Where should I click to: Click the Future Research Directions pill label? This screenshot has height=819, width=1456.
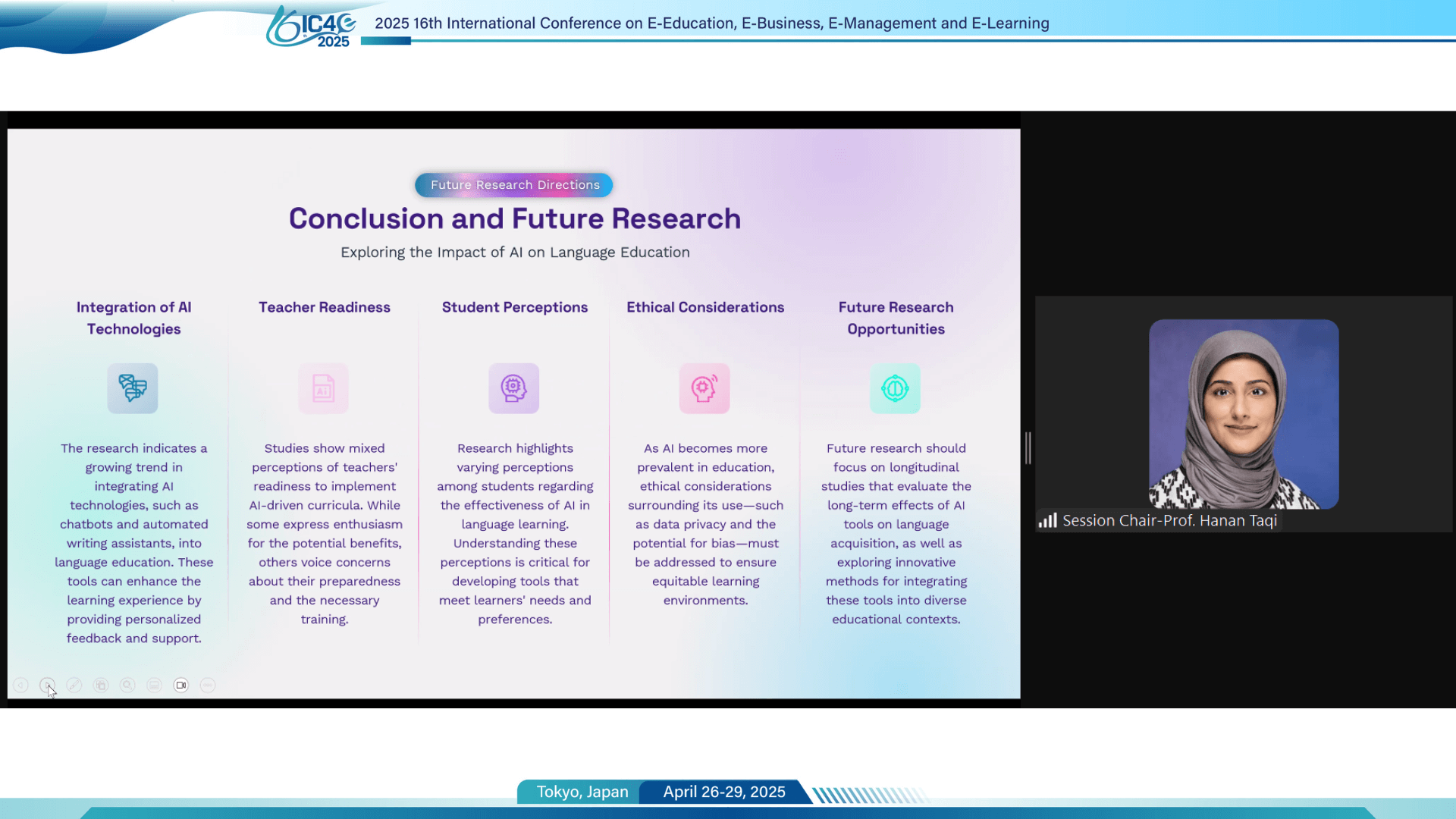point(514,185)
